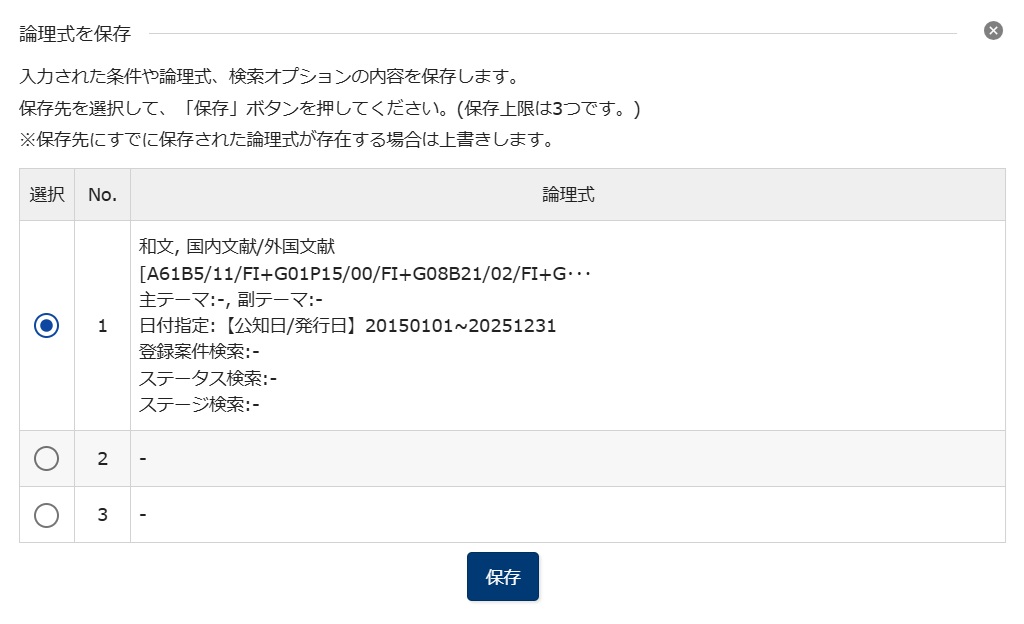
Task: Click the number 3 cell in No. column
Action: [x=103, y=514]
